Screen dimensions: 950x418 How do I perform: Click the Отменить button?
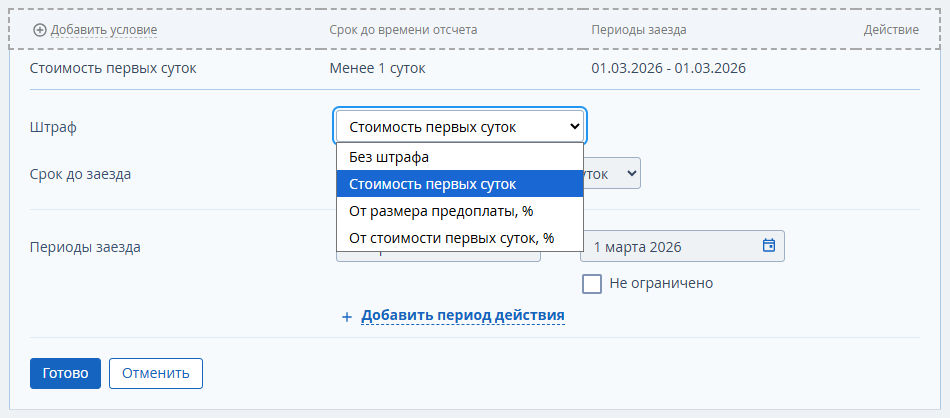click(x=156, y=373)
